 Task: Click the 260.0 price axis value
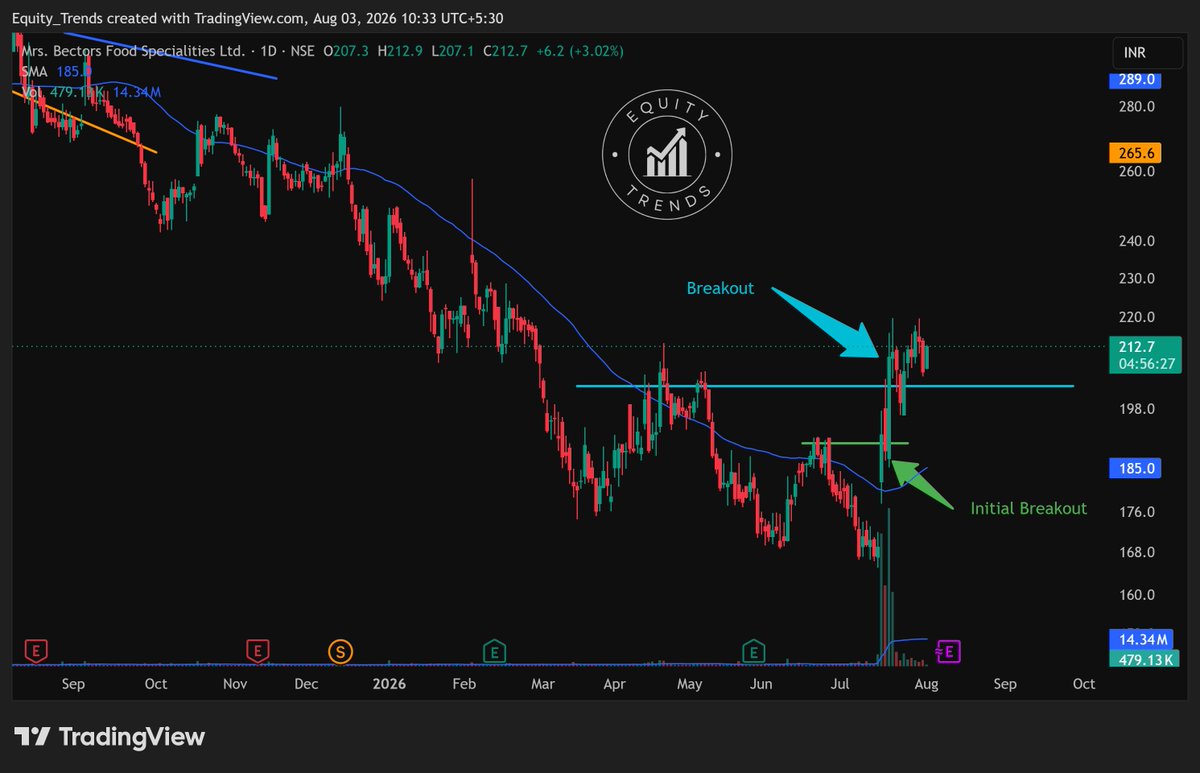pyautogui.click(x=1139, y=171)
